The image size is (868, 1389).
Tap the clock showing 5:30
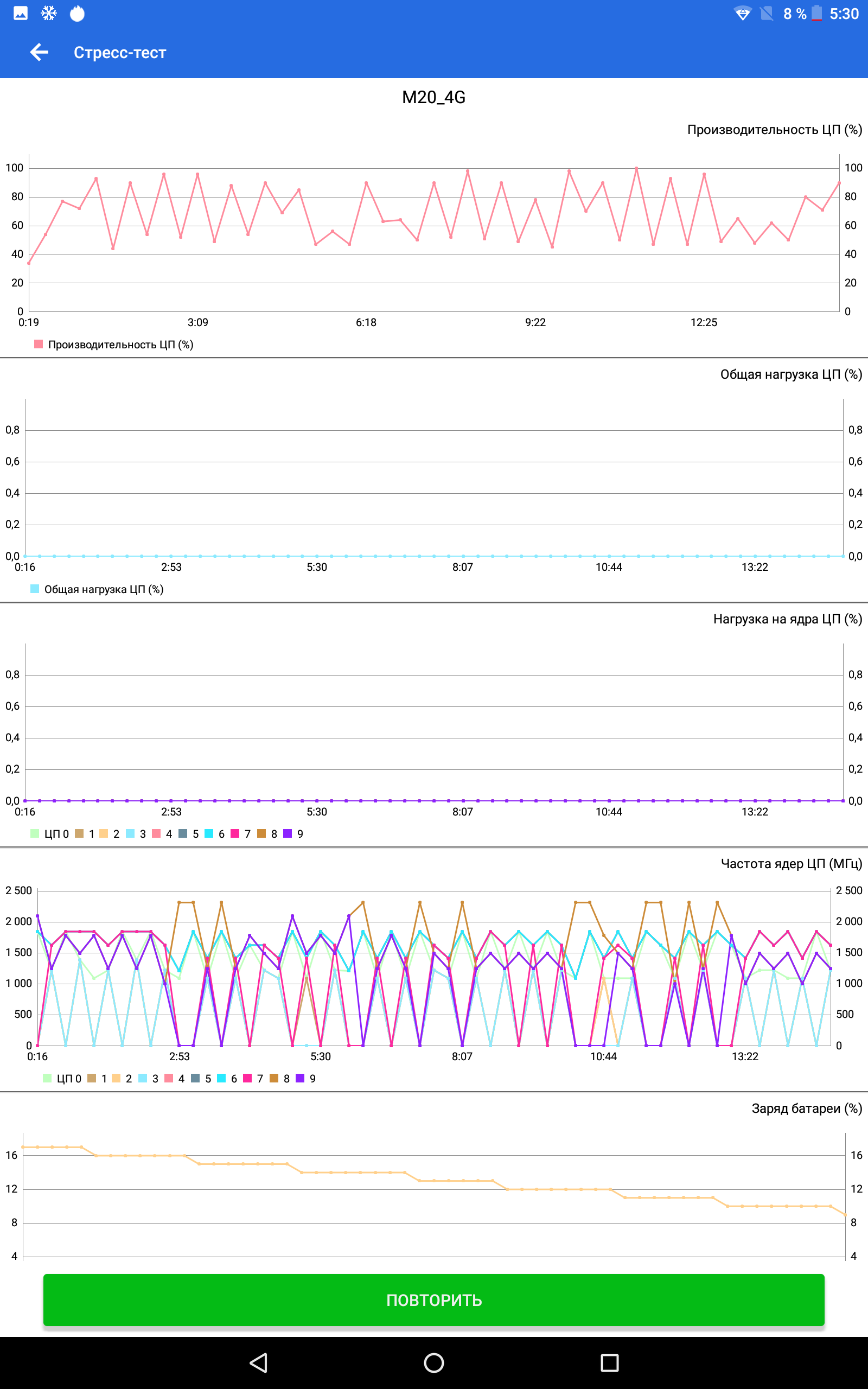coord(844,14)
